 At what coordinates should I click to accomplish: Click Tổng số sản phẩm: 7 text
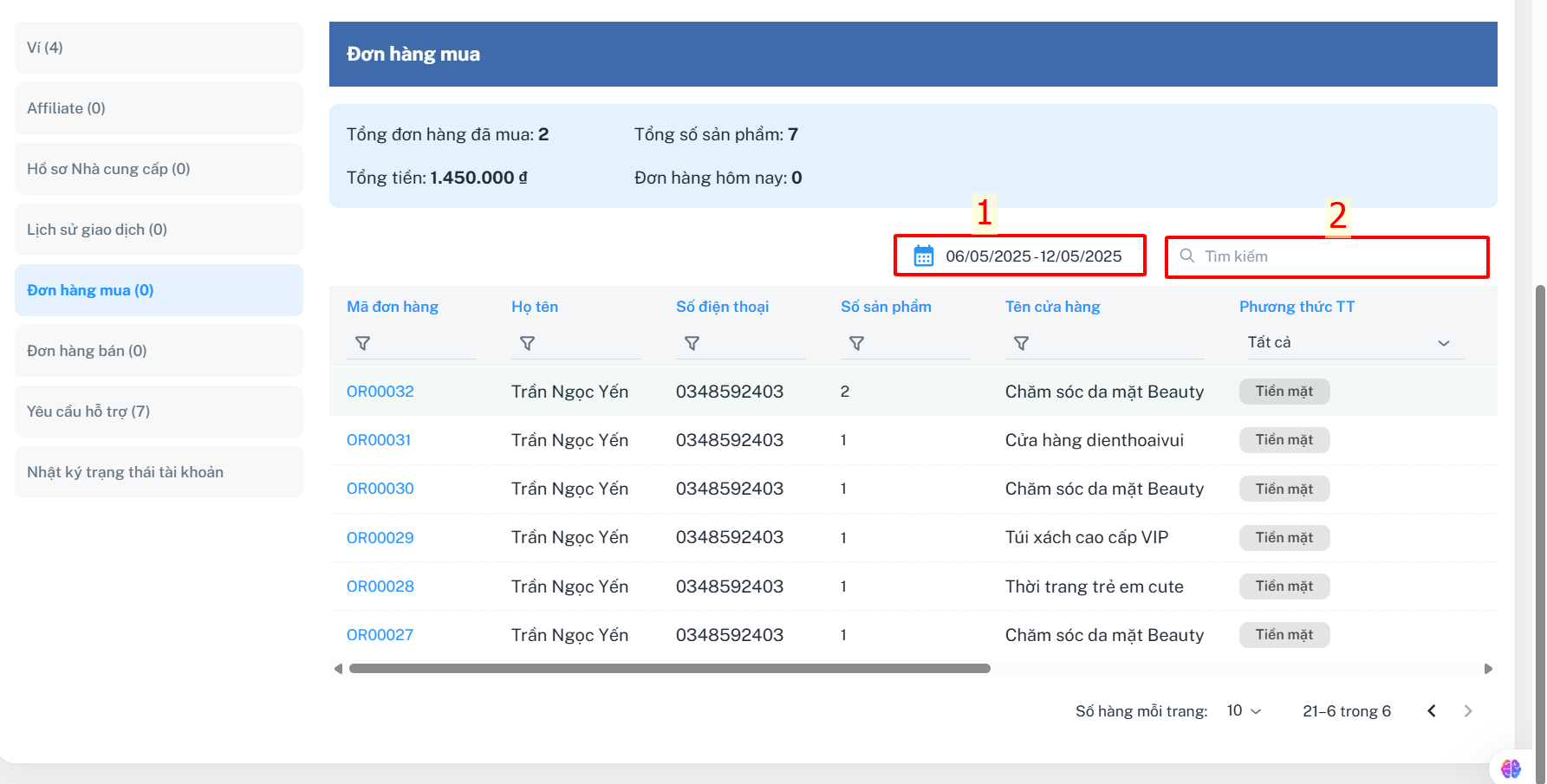coord(716,134)
